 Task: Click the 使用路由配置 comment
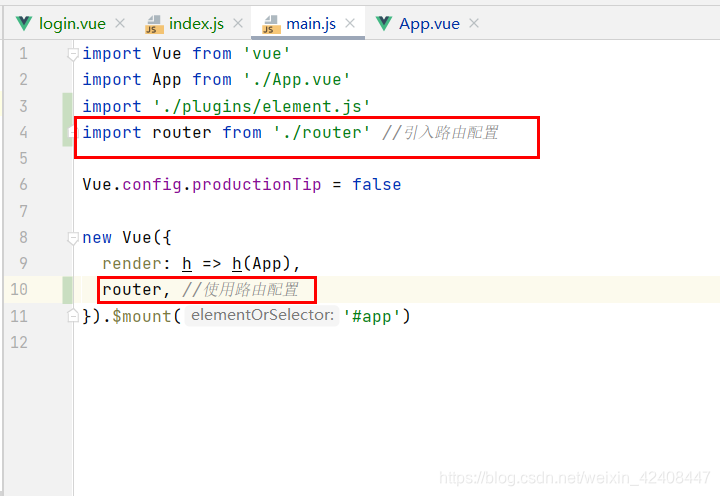click(x=240, y=290)
